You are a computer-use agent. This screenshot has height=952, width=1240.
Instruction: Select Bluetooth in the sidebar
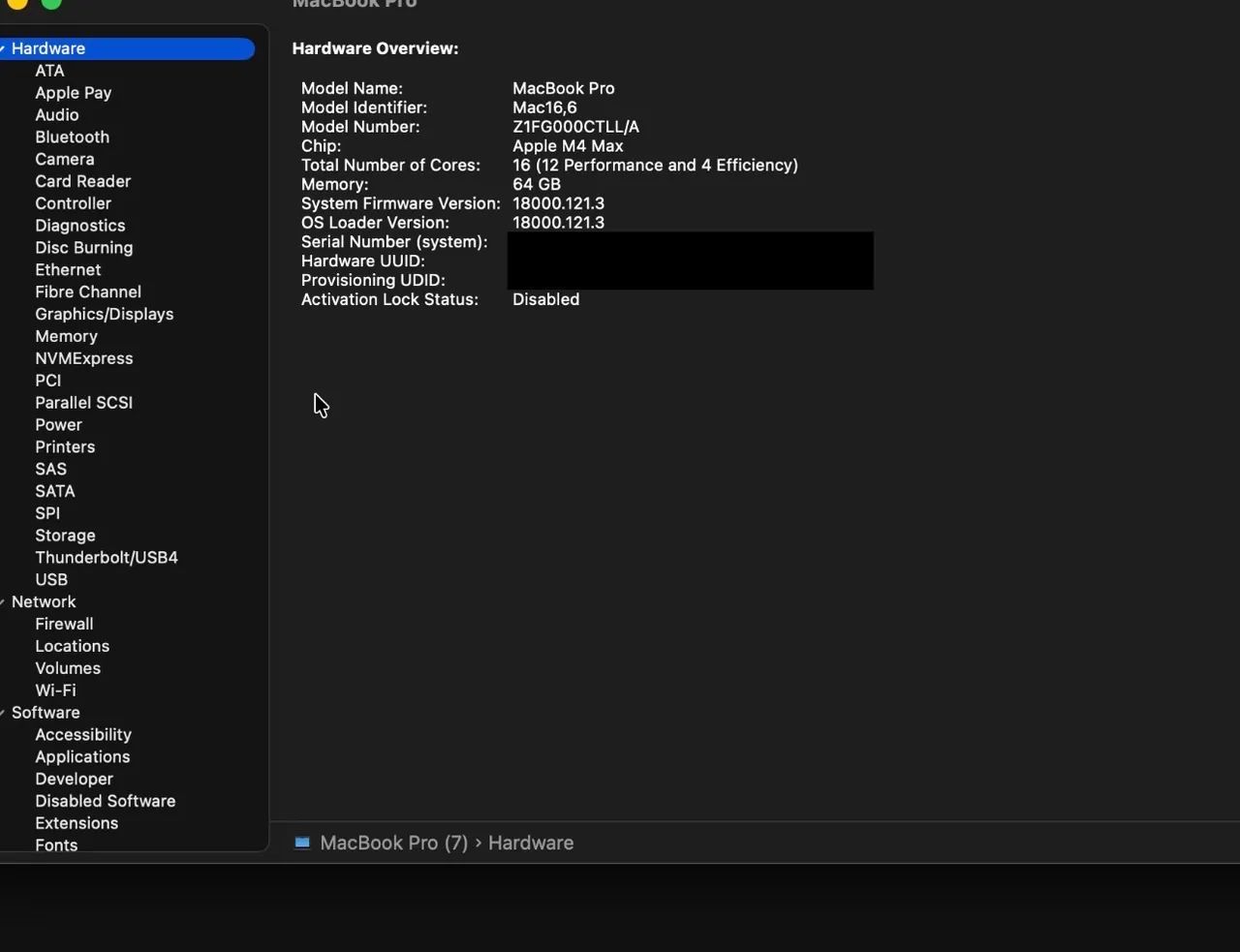tap(73, 138)
